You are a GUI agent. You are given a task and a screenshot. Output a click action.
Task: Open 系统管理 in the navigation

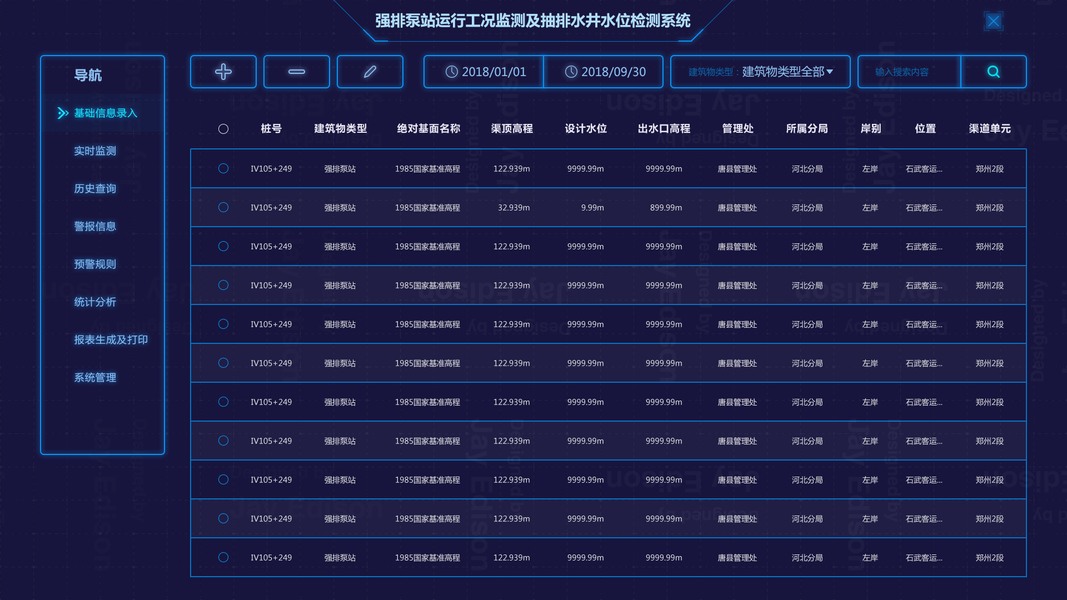[95, 378]
